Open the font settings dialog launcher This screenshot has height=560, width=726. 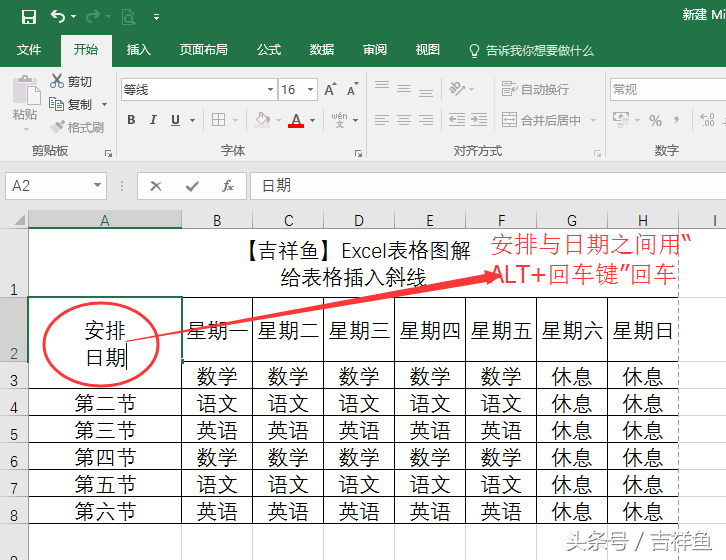point(358,153)
